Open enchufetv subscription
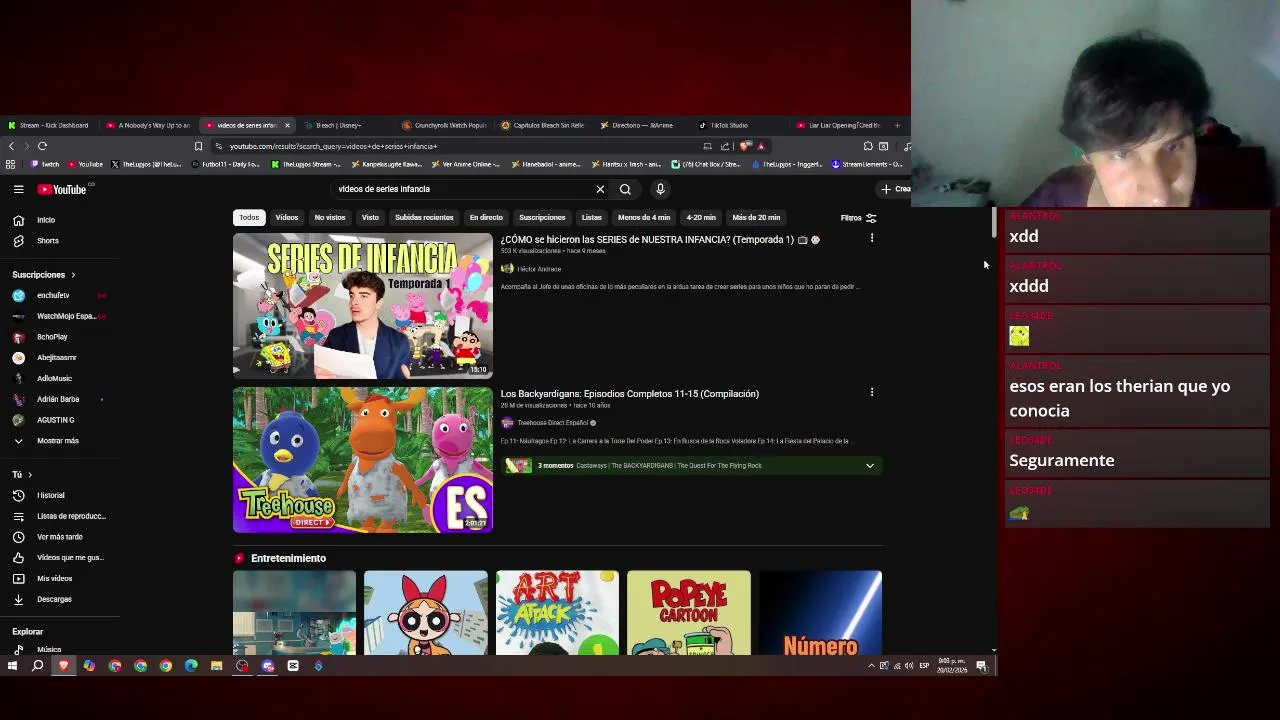Screen dimensions: 1280x720 click(55, 296)
